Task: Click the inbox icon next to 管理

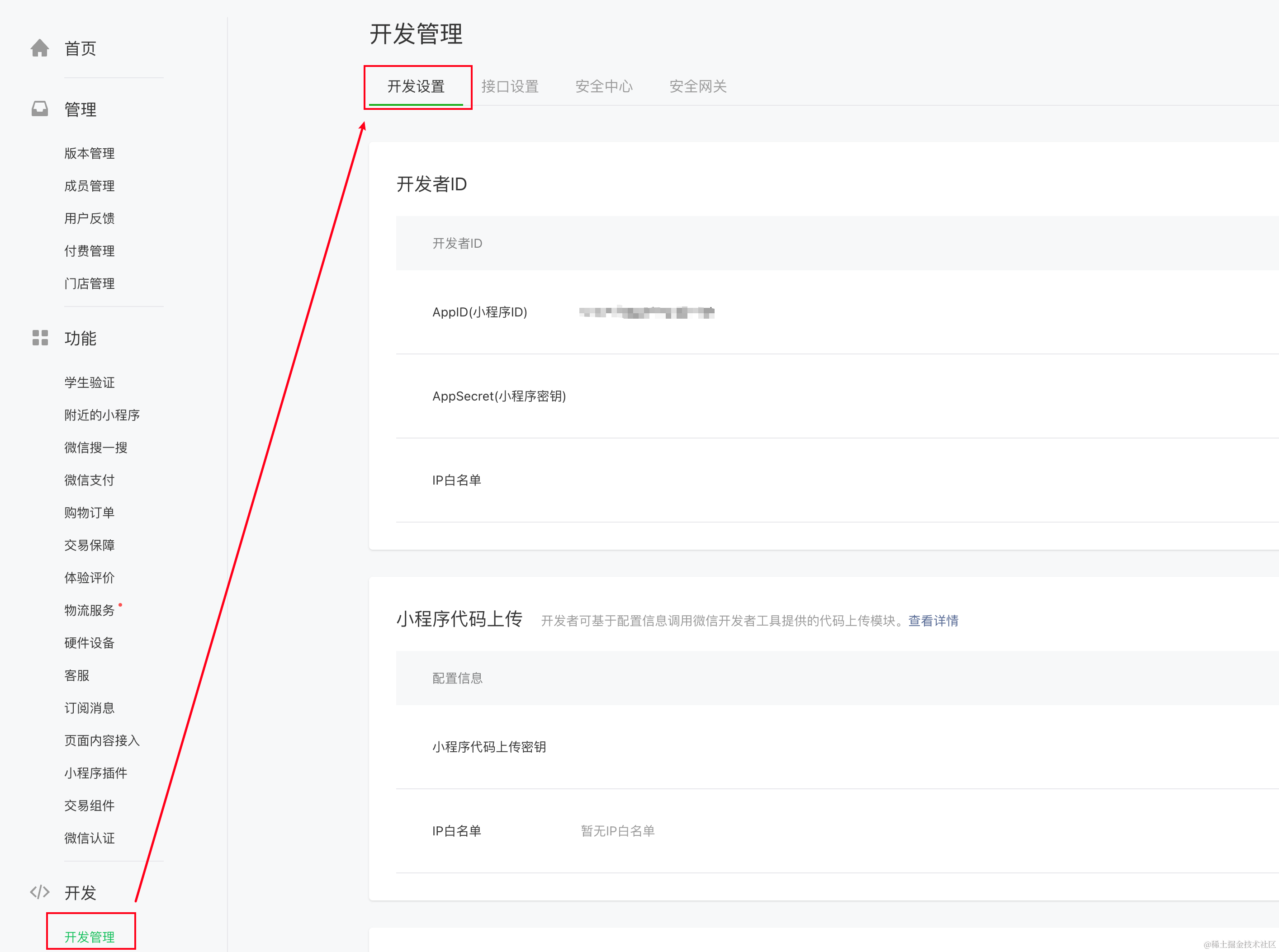Action: click(40, 109)
